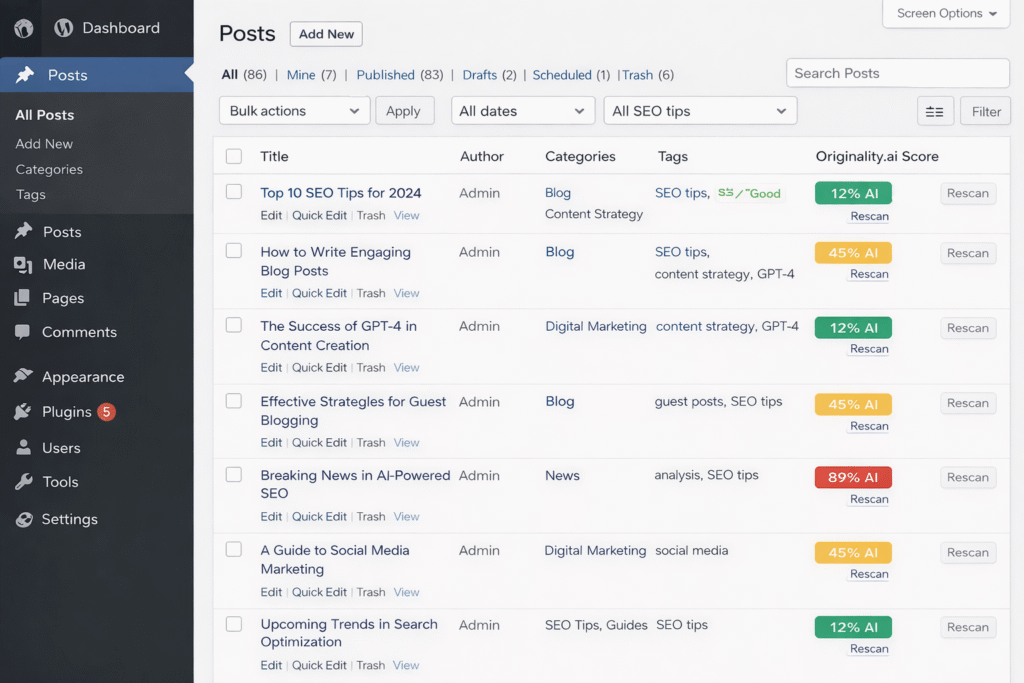Viewport: 1024px width, 683px height.
Task: Switch to extended view with the list icon
Action: coord(935,111)
